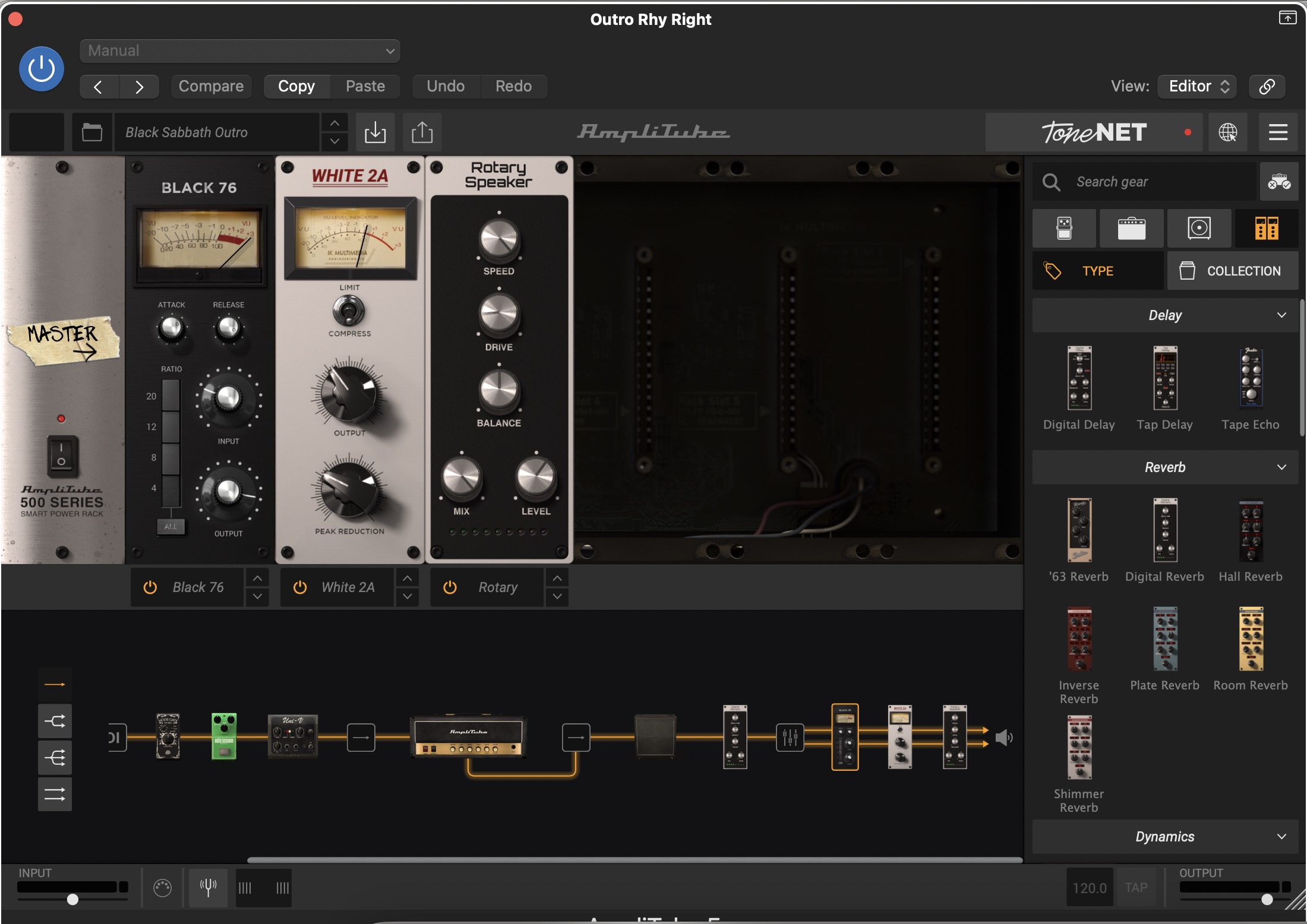
Task: Click the globe icon next to ToneNET
Action: [x=1228, y=132]
